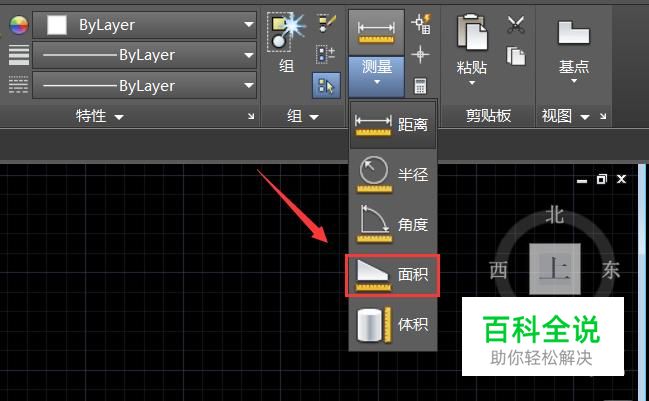
Task: Toggle the group selection button
Action: pos(326,86)
